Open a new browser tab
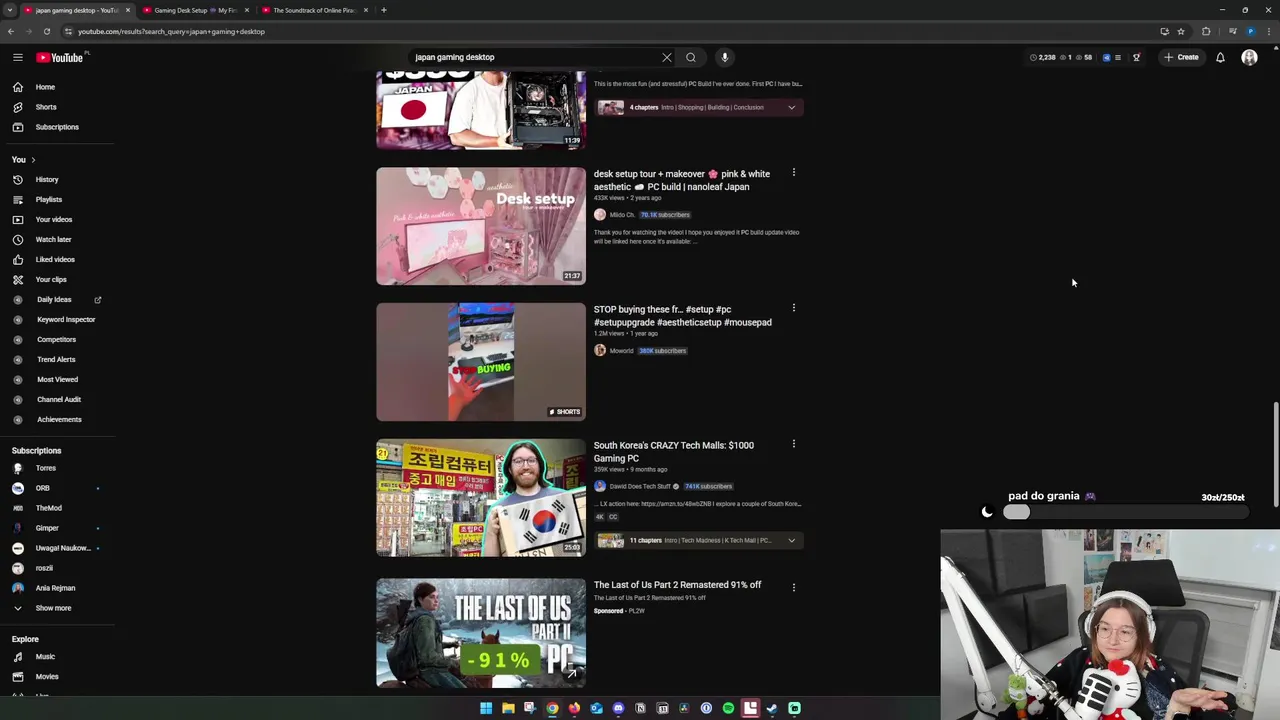This screenshot has width=1280, height=720. point(383,10)
